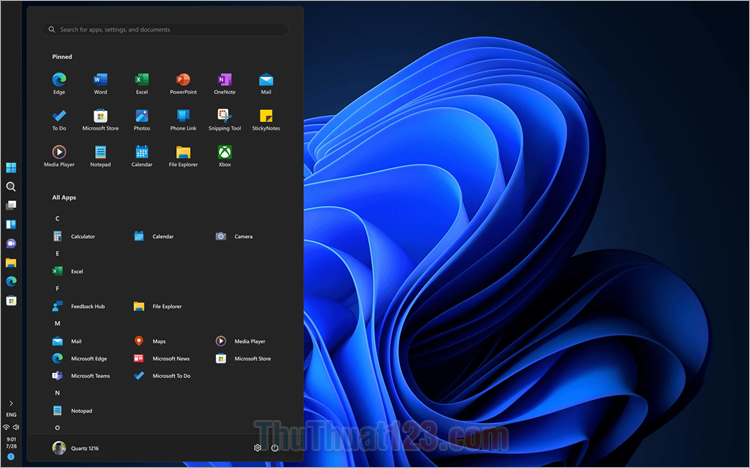This screenshot has width=750, height=468.
Task: Launch the pinned Media Player
Action: pyautogui.click(x=59, y=156)
